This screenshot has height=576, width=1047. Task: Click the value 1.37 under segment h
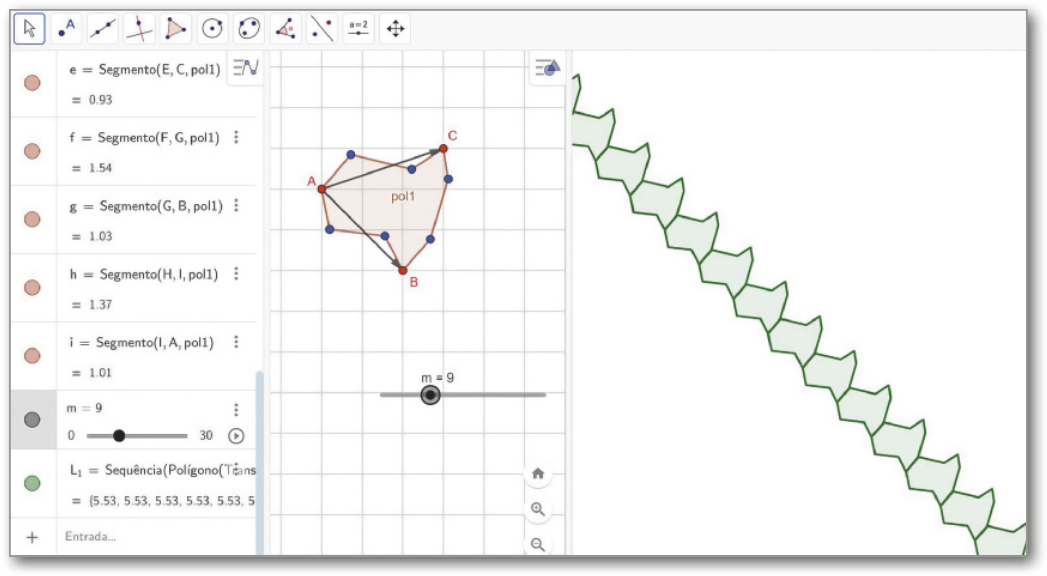point(100,304)
